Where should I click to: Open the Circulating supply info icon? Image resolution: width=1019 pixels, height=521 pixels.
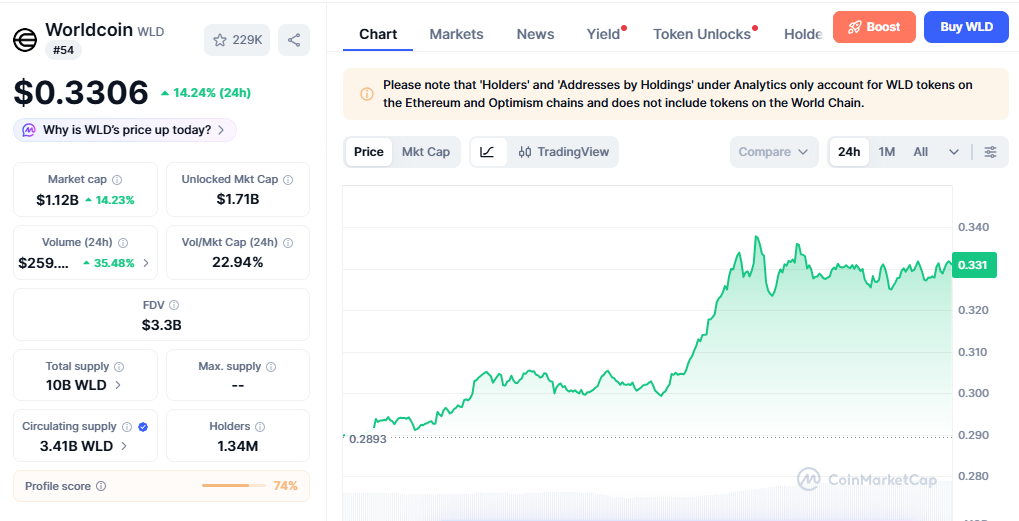(x=127, y=427)
